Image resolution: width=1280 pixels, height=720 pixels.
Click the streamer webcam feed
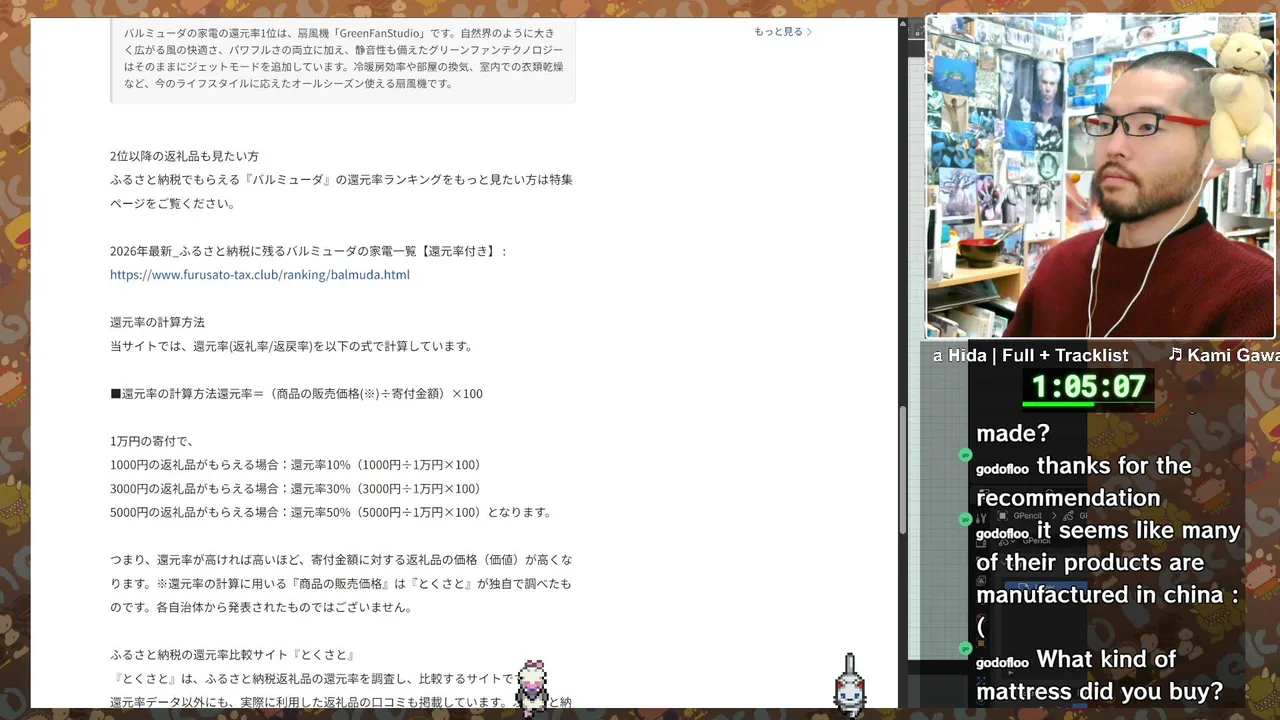pos(1101,177)
